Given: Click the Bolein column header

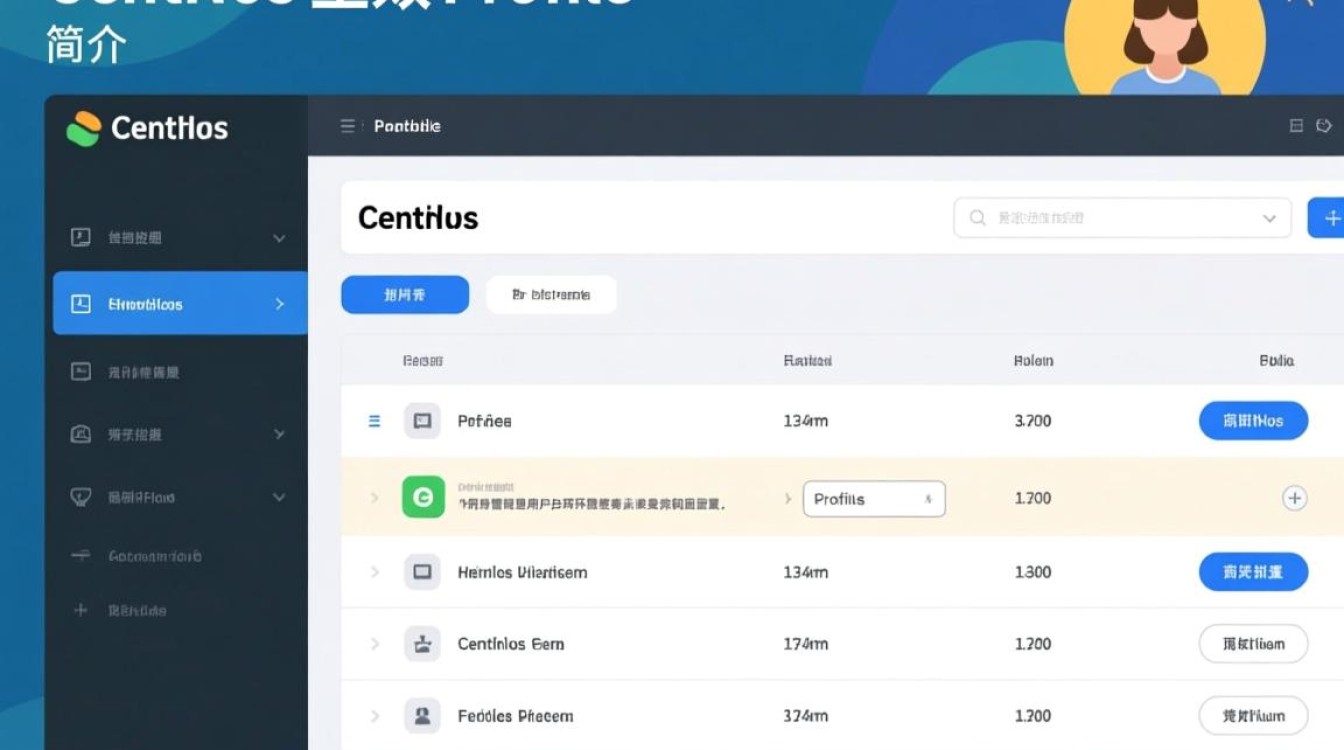Looking at the screenshot, I should pyautogui.click(x=1033, y=360).
